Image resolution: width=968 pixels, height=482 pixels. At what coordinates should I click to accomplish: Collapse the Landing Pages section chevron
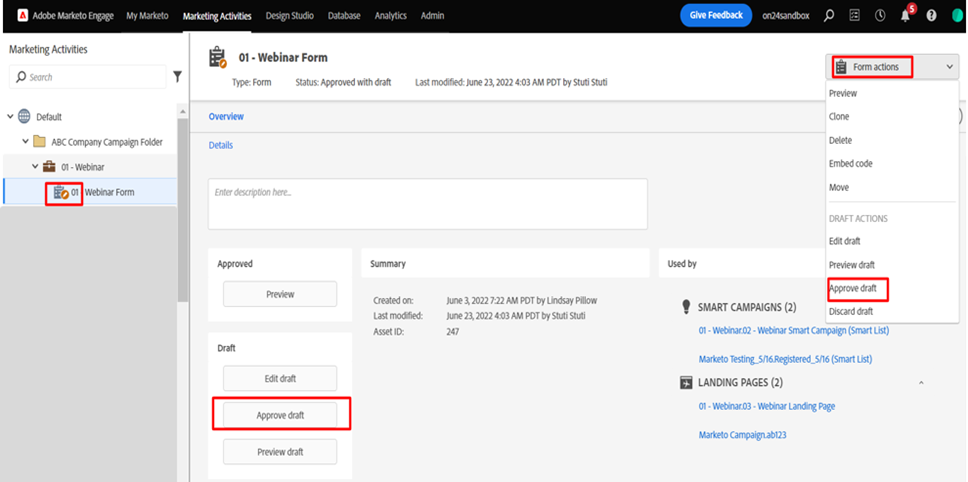(x=921, y=383)
